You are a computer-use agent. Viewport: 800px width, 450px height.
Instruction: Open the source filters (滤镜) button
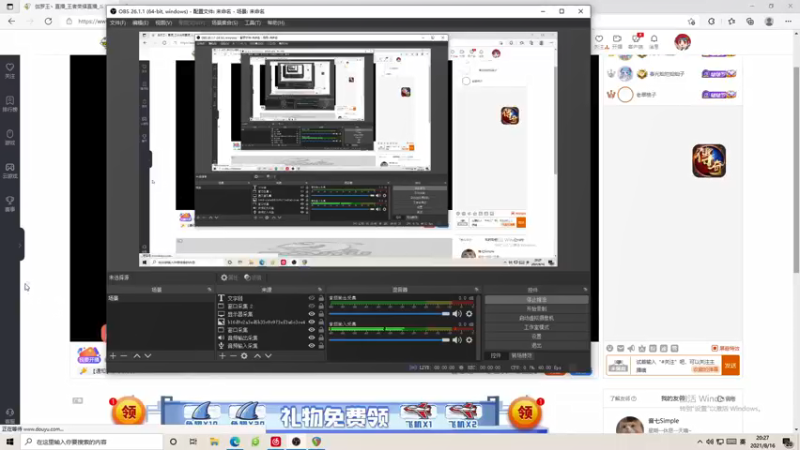pyautogui.click(x=253, y=278)
